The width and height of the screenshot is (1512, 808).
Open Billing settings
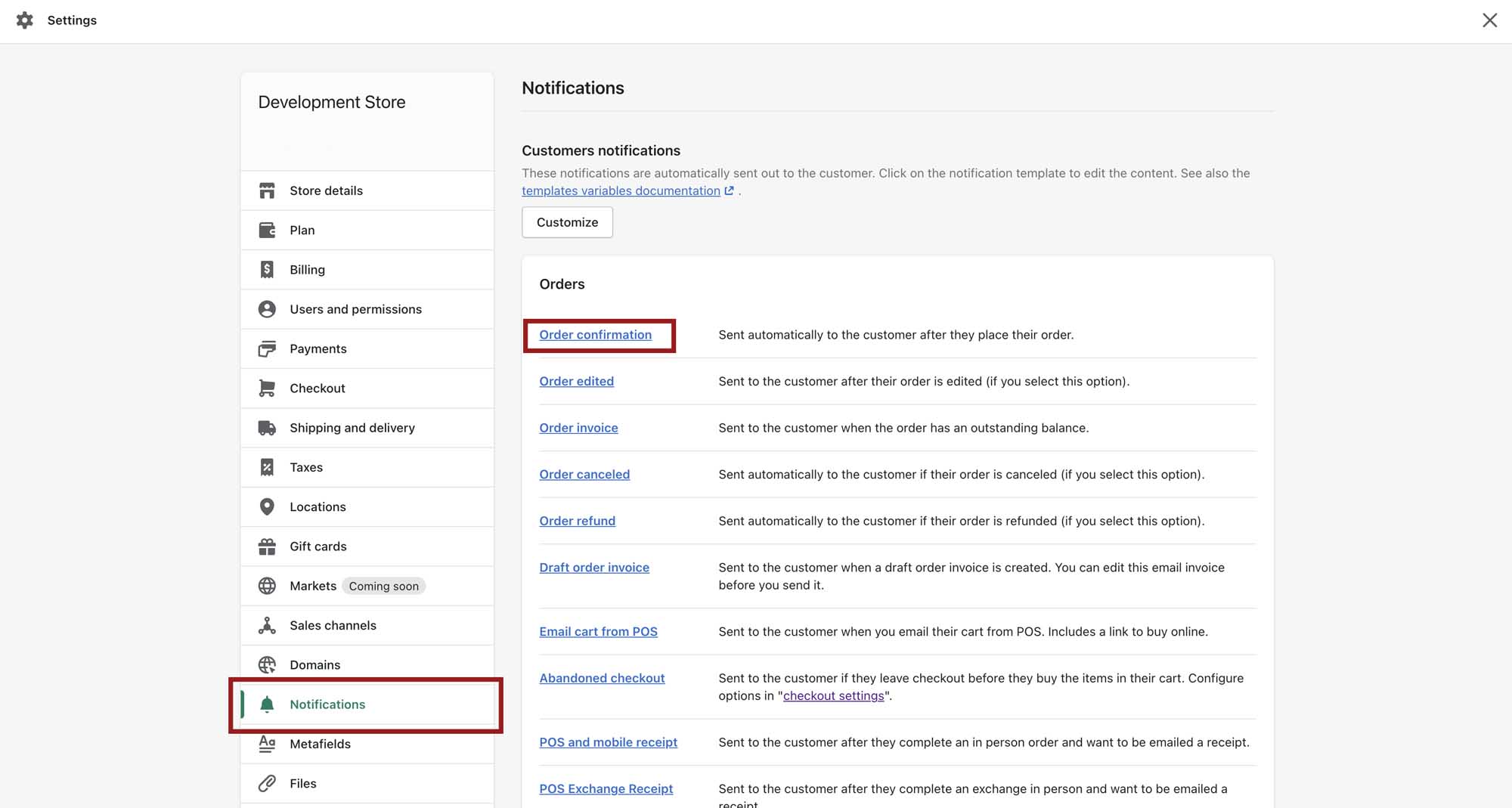[x=367, y=270]
